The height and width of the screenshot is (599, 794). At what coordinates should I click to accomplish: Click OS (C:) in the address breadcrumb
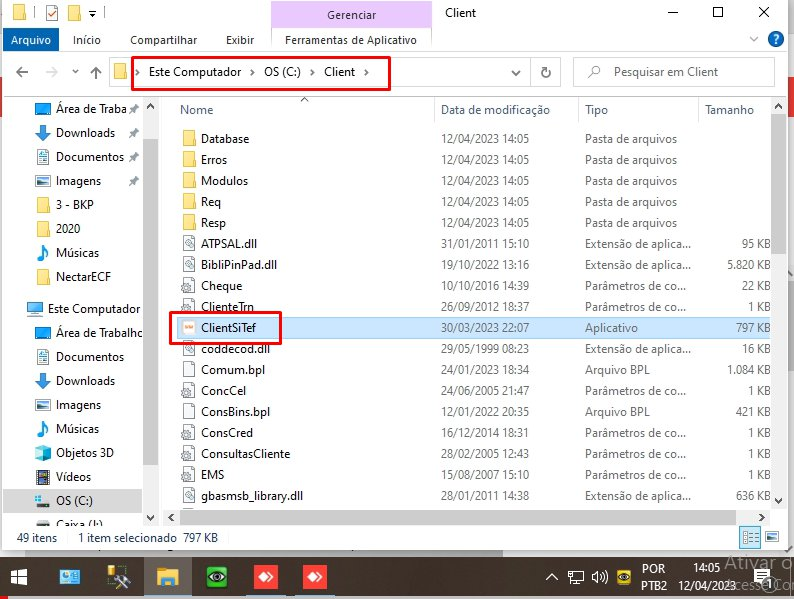[x=286, y=72]
